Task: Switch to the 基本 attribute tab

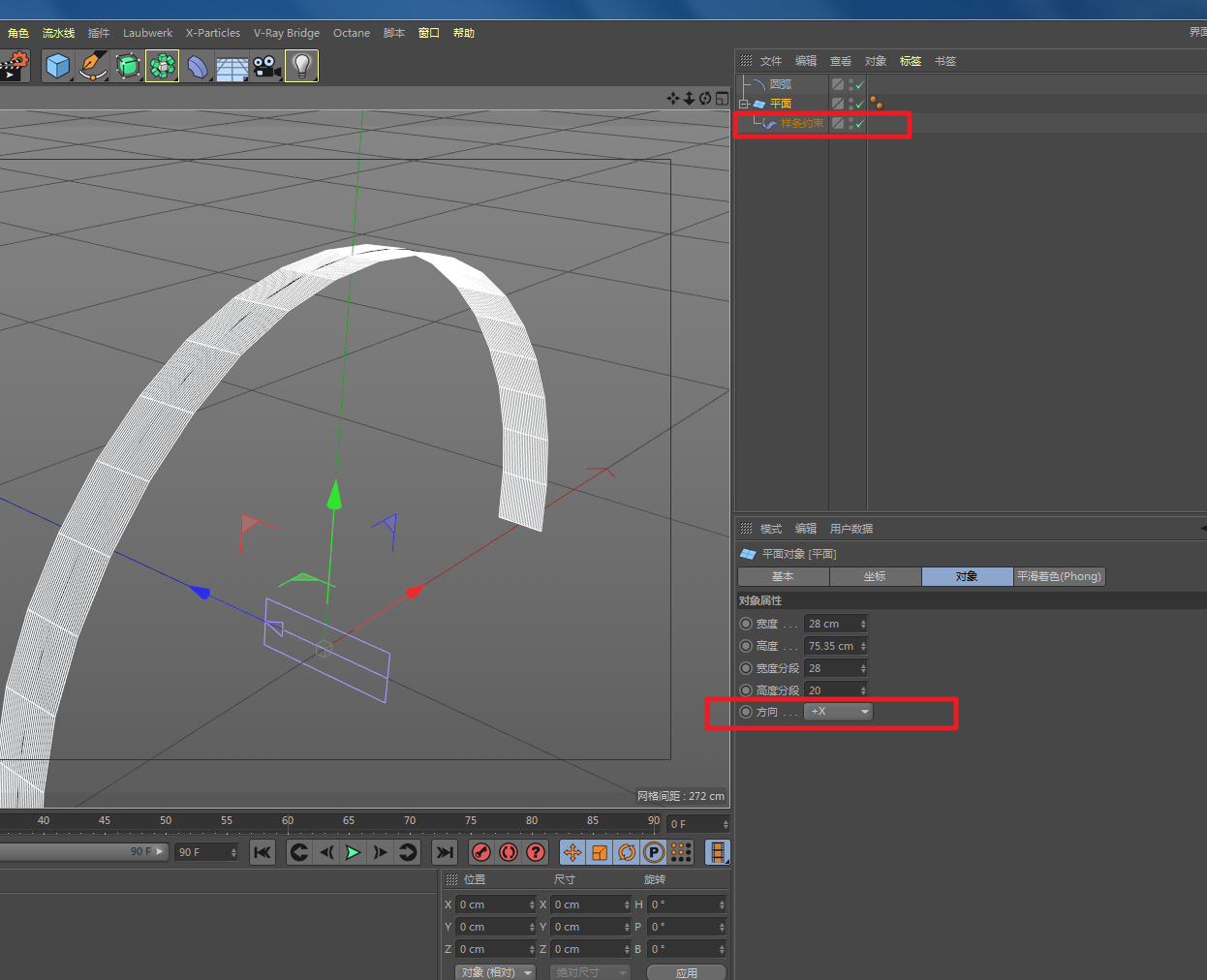Action: pyautogui.click(x=783, y=576)
